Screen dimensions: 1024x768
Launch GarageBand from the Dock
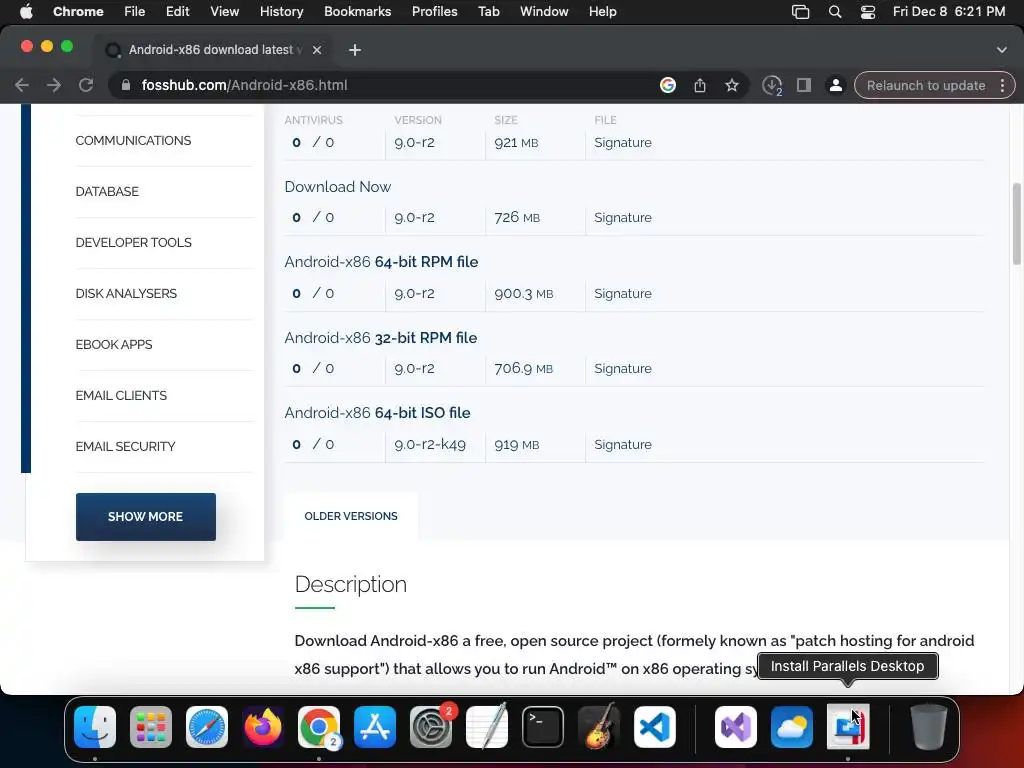[x=599, y=726]
